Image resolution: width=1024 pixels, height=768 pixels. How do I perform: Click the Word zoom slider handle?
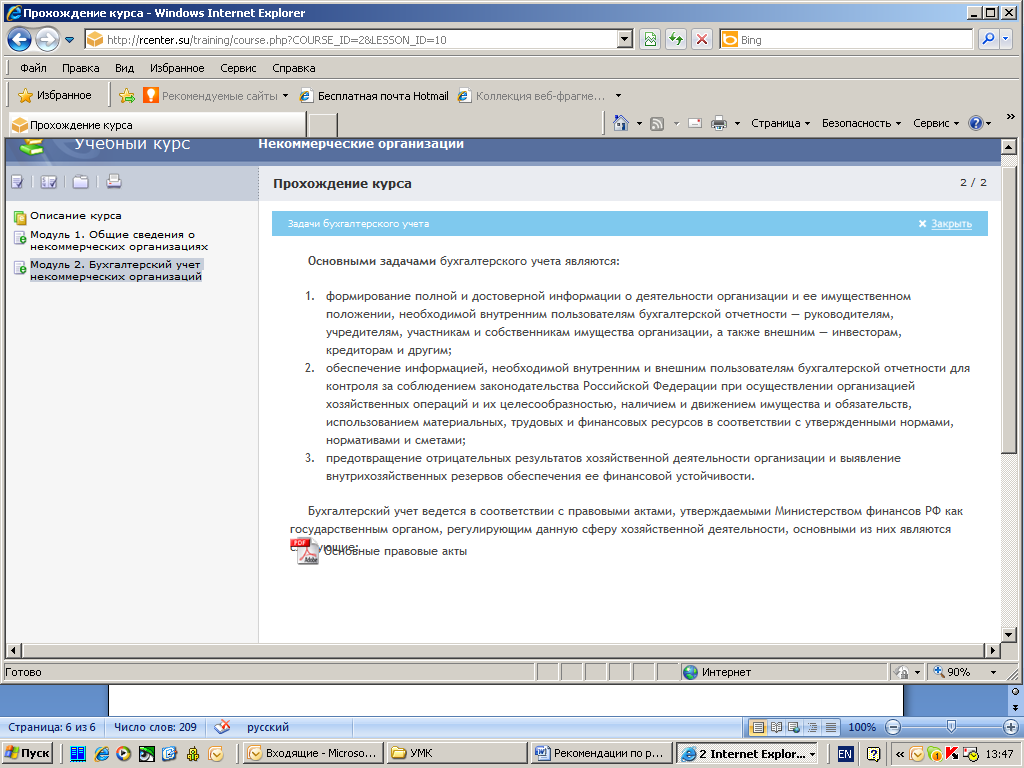point(952,726)
